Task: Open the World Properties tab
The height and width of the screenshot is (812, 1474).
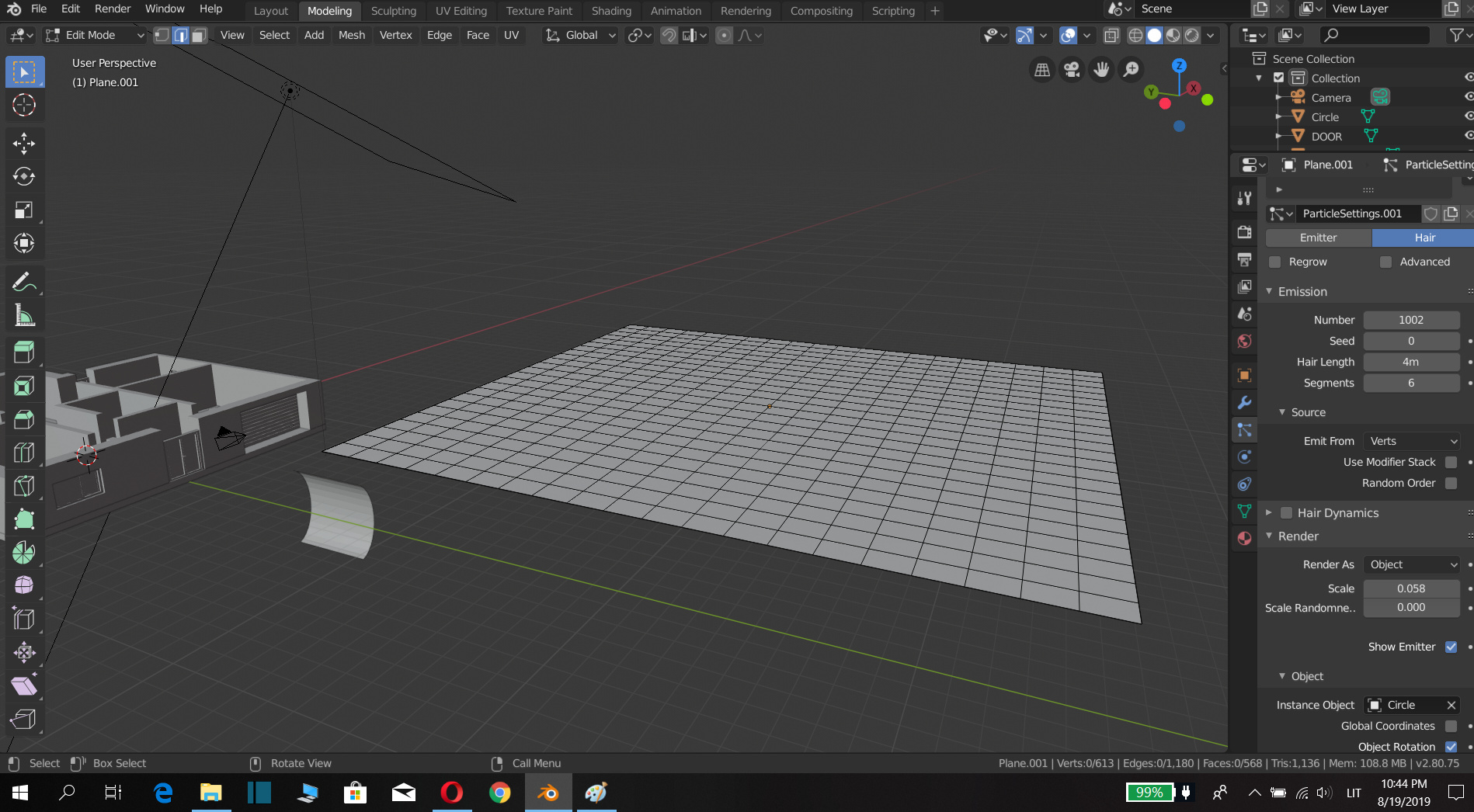Action: coord(1243,341)
